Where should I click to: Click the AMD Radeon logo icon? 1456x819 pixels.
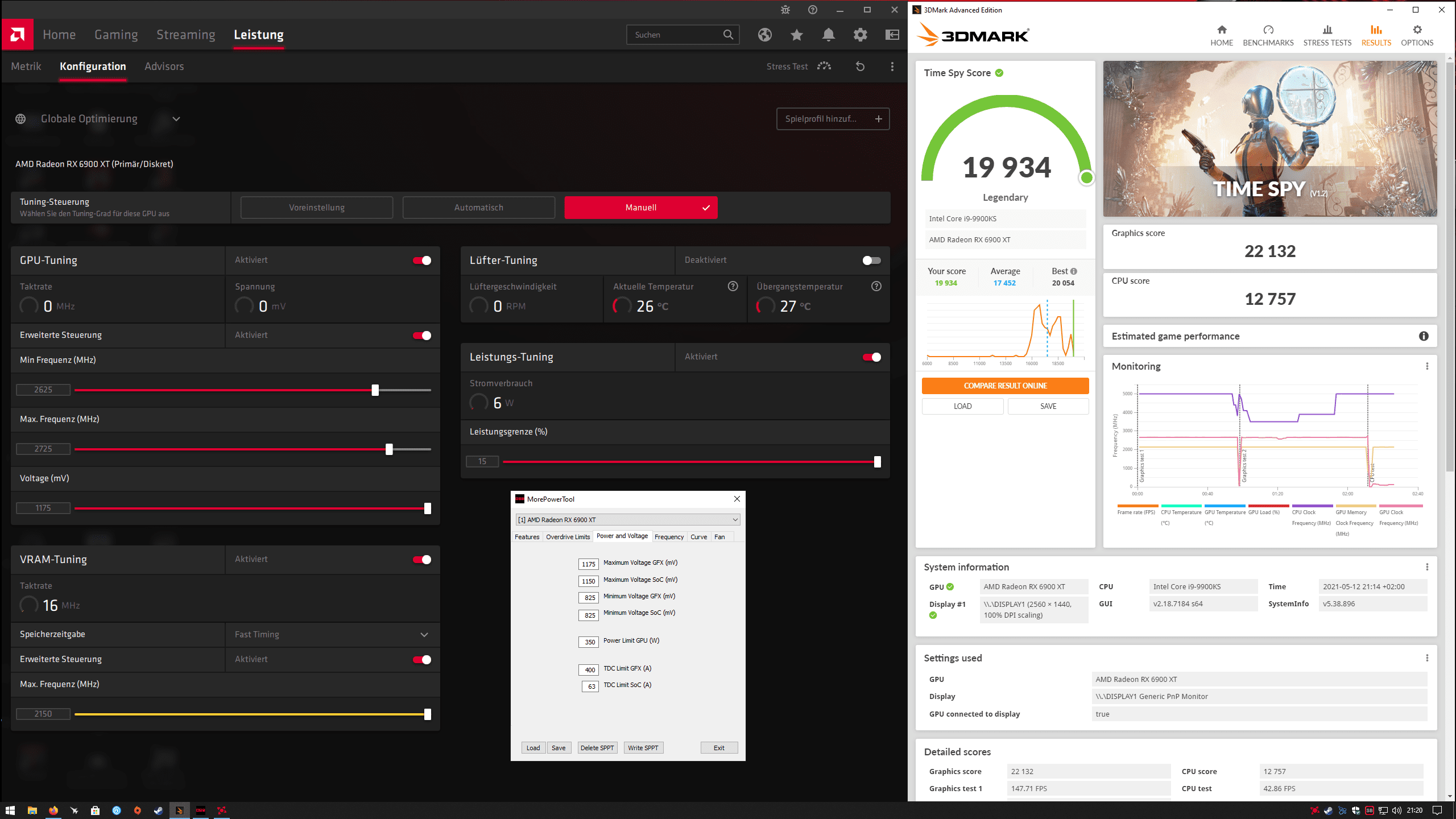click(18, 35)
